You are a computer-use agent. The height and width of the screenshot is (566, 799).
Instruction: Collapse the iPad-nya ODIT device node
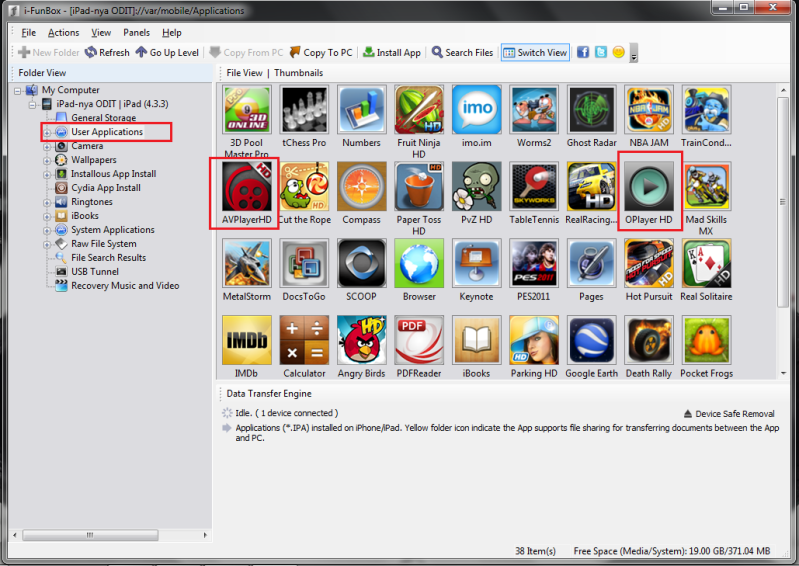32,104
